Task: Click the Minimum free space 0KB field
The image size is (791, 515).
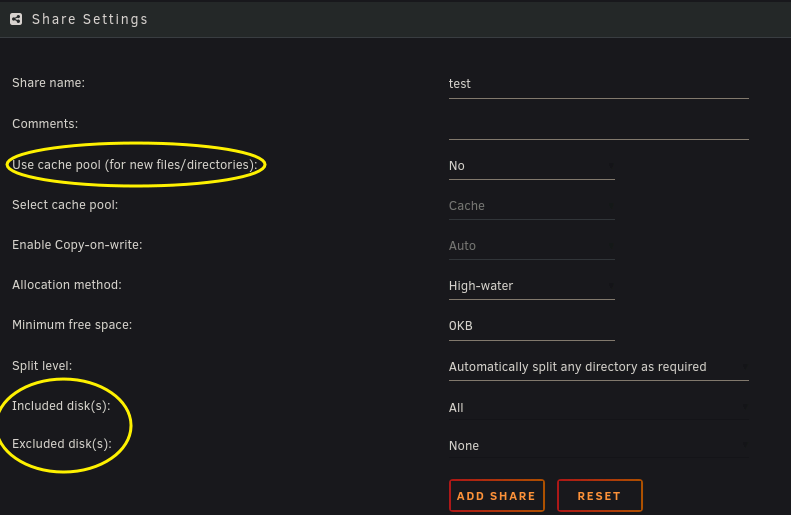Action: click(x=531, y=326)
